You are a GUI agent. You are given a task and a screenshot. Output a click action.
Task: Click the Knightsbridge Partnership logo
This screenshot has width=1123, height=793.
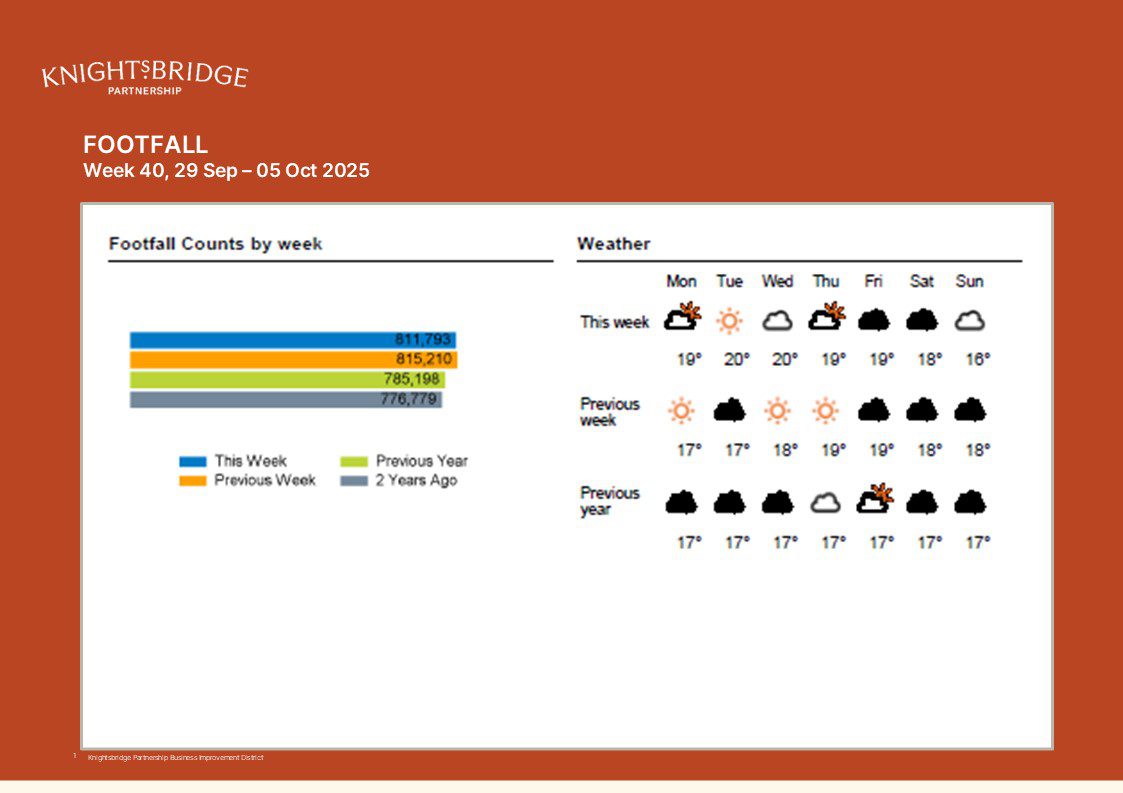[x=145, y=77]
